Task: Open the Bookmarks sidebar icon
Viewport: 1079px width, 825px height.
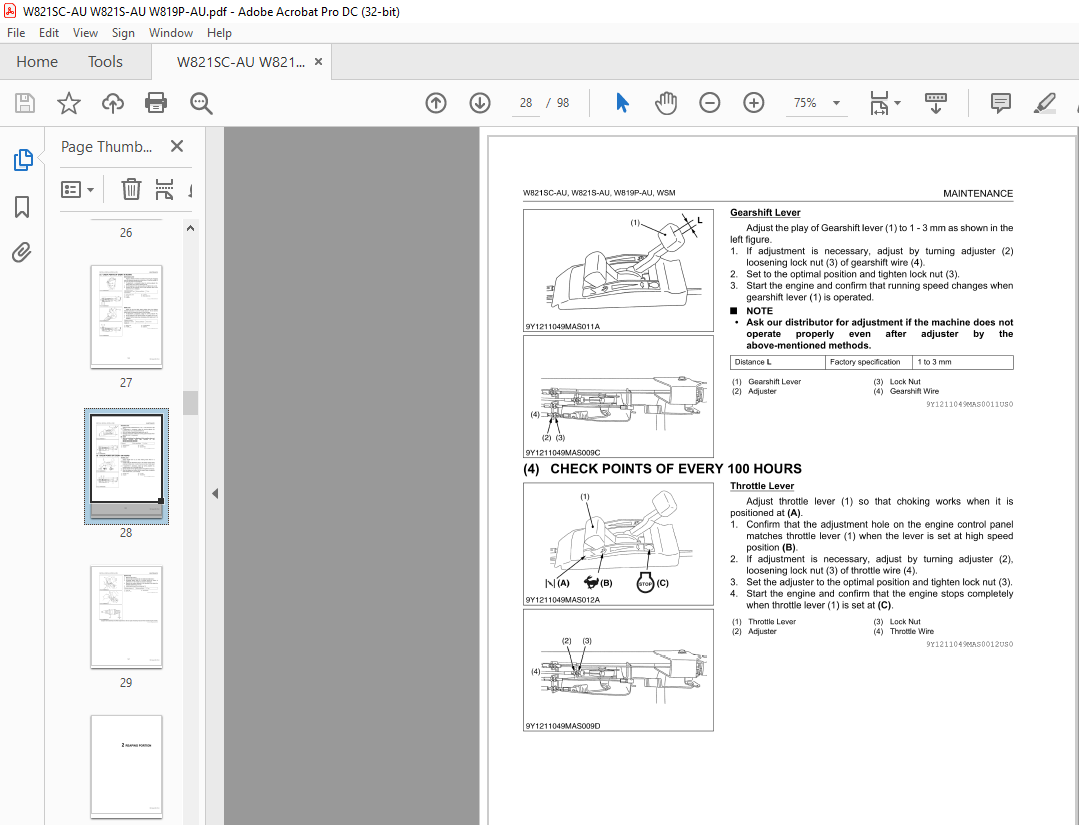Action: tap(22, 206)
